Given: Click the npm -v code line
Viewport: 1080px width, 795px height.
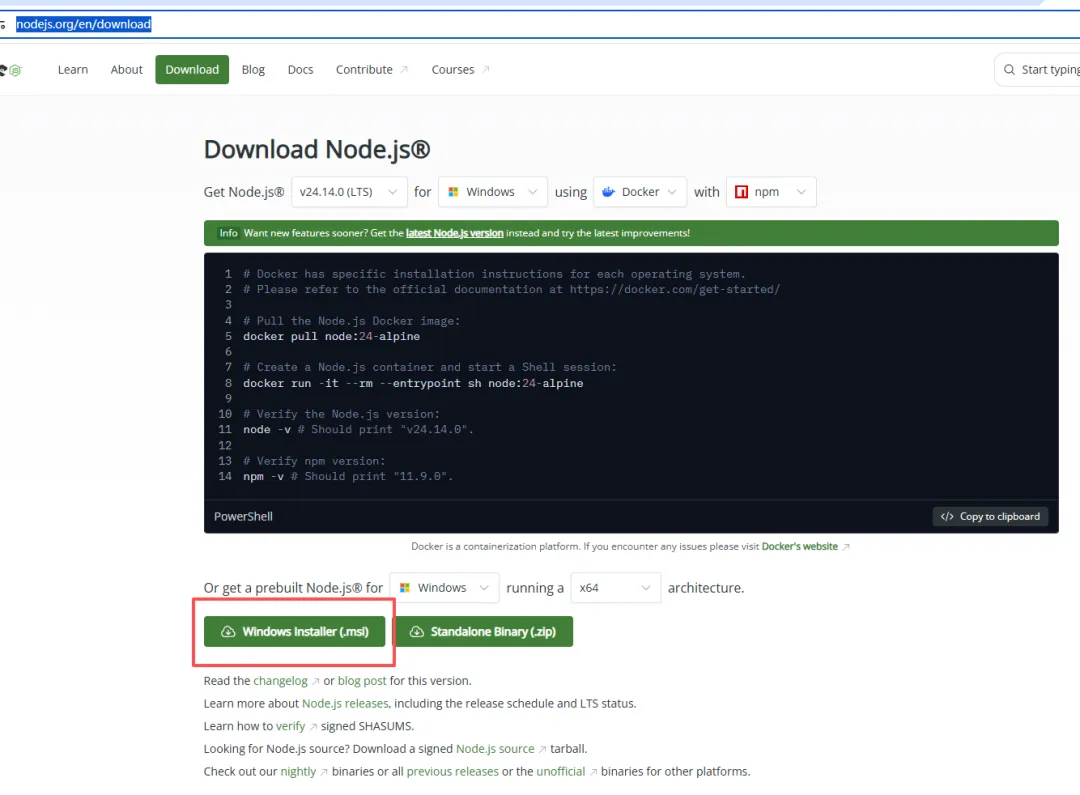Looking at the screenshot, I should click(x=348, y=476).
